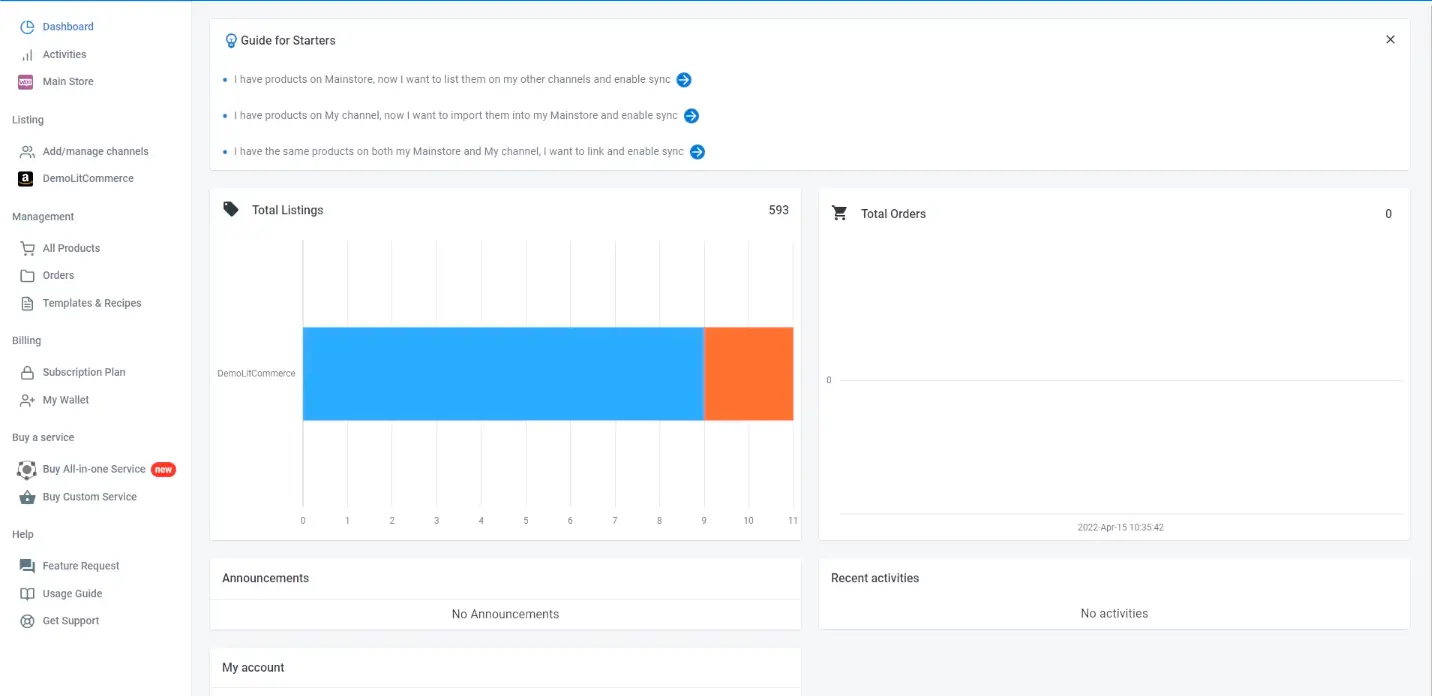Screen dimensions: 1432x696
Task: Click the Buy All-in-one Service icon
Action: (x=27, y=470)
